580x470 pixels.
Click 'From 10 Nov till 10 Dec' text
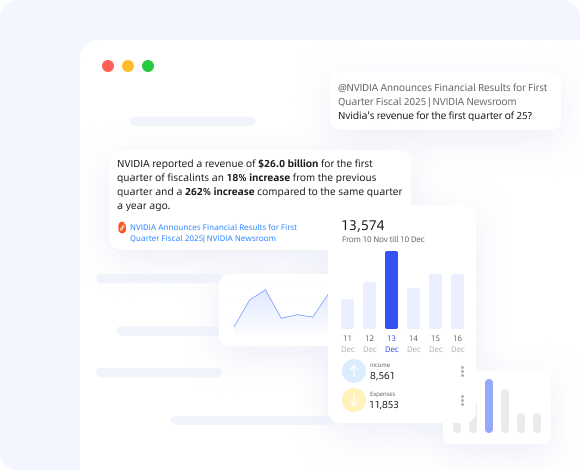click(x=383, y=239)
